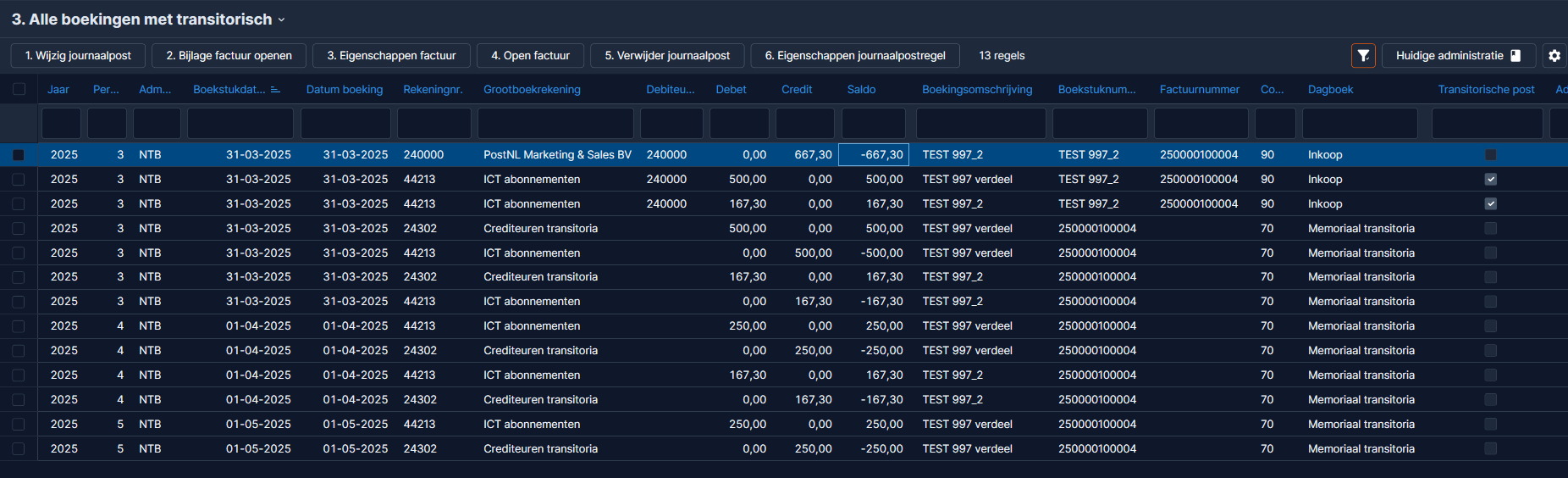Click the Factuurnummer filter field
This screenshot has height=478, width=1568.
point(1201,124)
